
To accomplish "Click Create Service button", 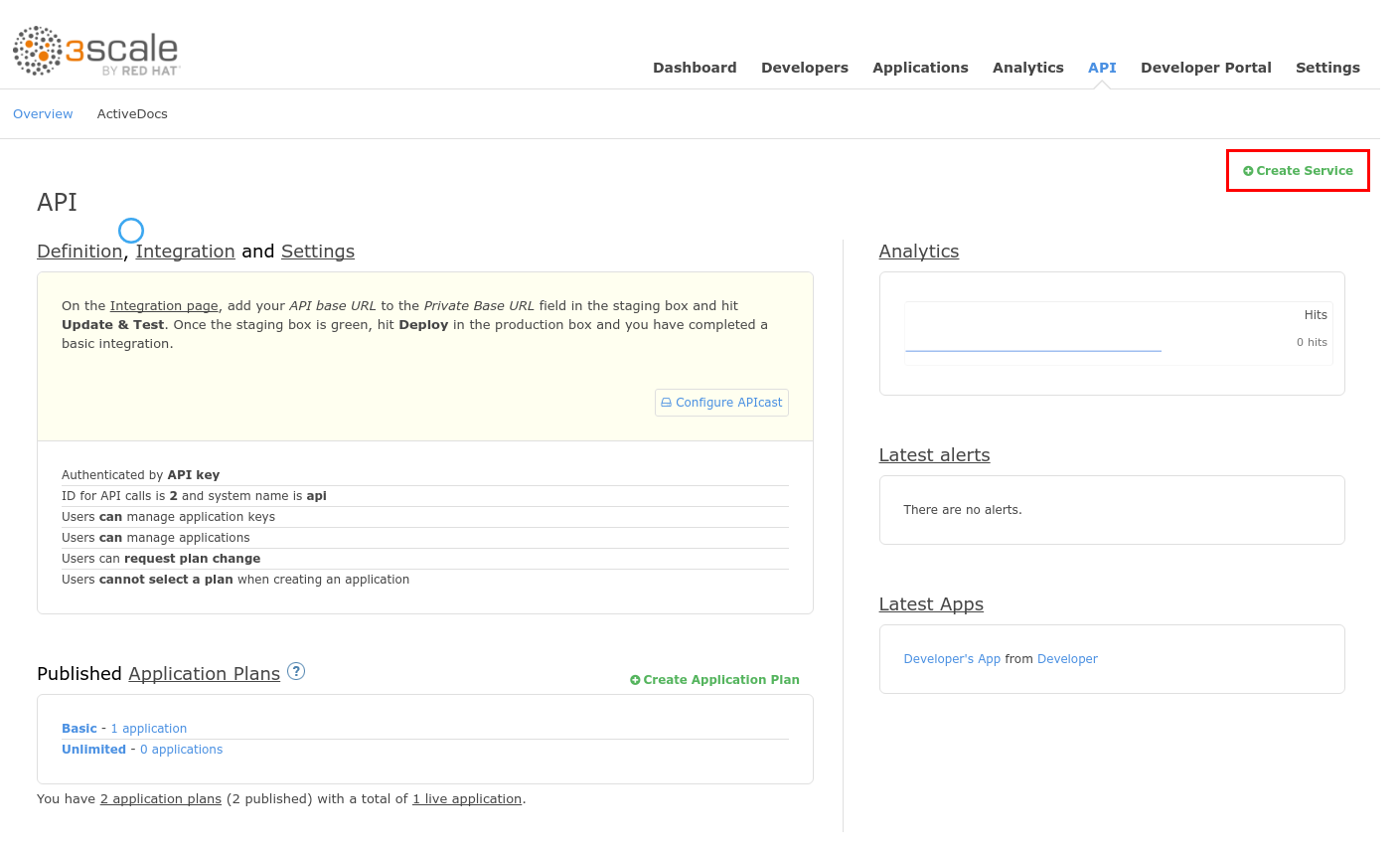I will [1298, 171].
